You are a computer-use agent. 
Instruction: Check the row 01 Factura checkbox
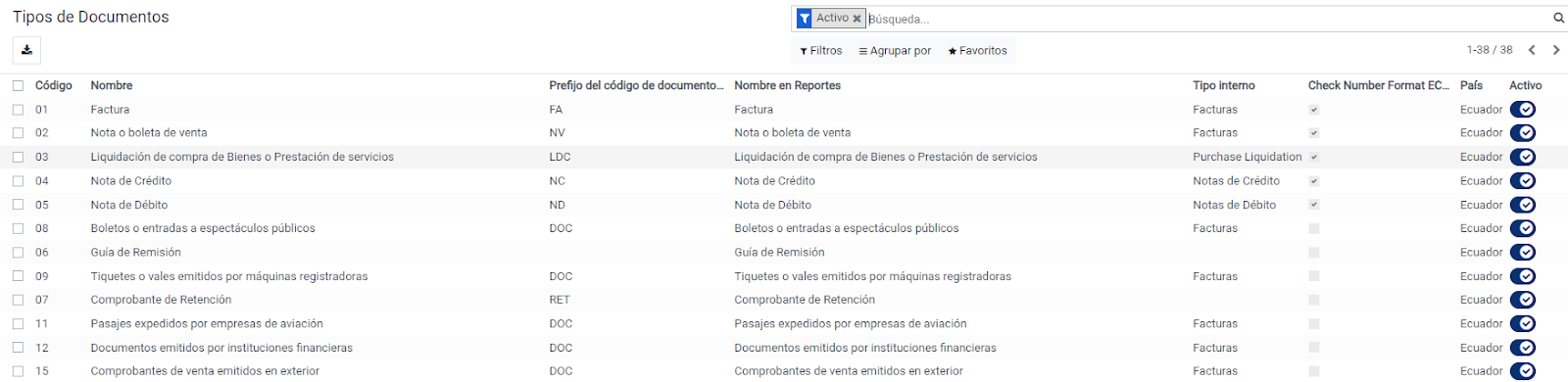point(18,110)
